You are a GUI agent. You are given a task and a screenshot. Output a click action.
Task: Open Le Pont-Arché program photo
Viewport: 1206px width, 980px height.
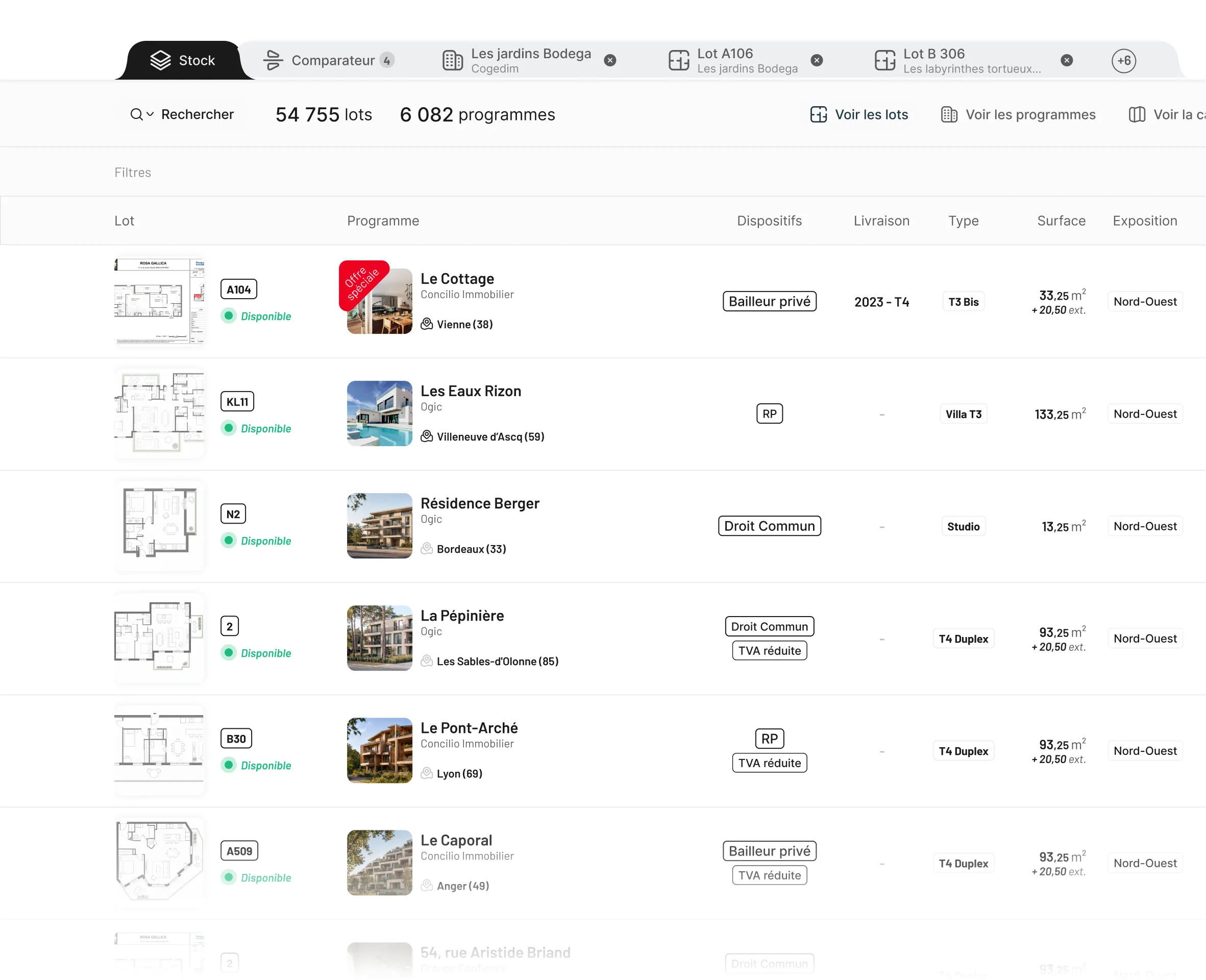pyautogui.click(x=379, y=751)
